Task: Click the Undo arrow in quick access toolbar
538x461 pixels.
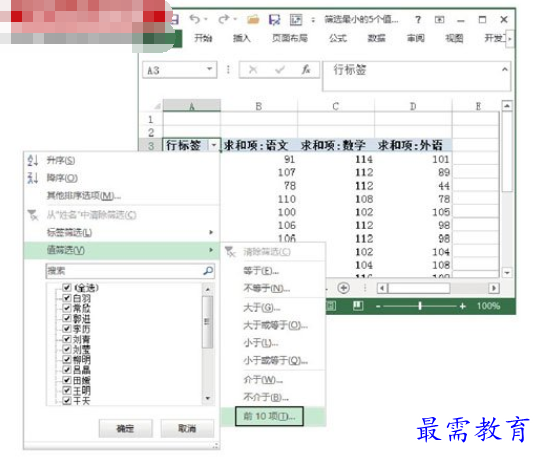Action: (x=195, y=19)
